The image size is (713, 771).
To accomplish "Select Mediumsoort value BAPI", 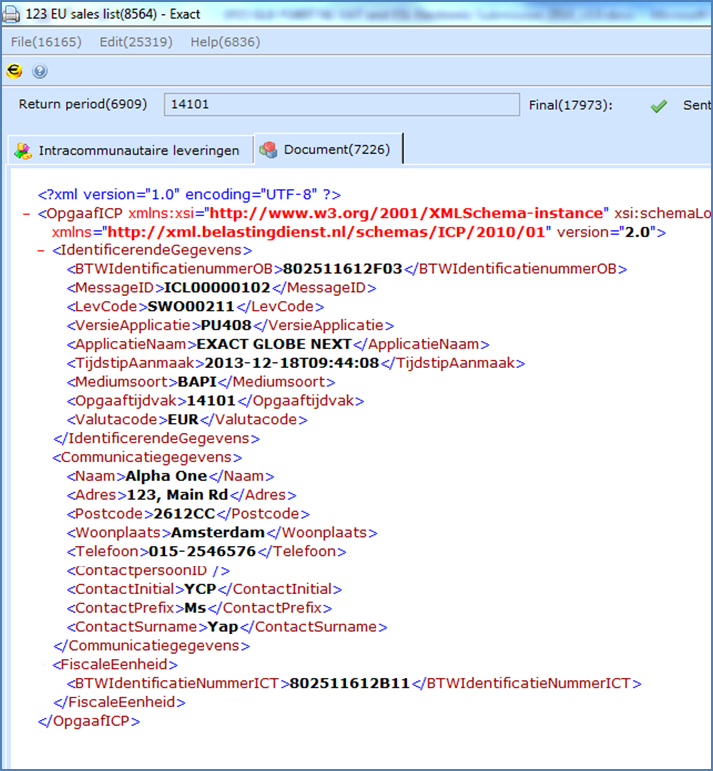I will tap(197, 382).
